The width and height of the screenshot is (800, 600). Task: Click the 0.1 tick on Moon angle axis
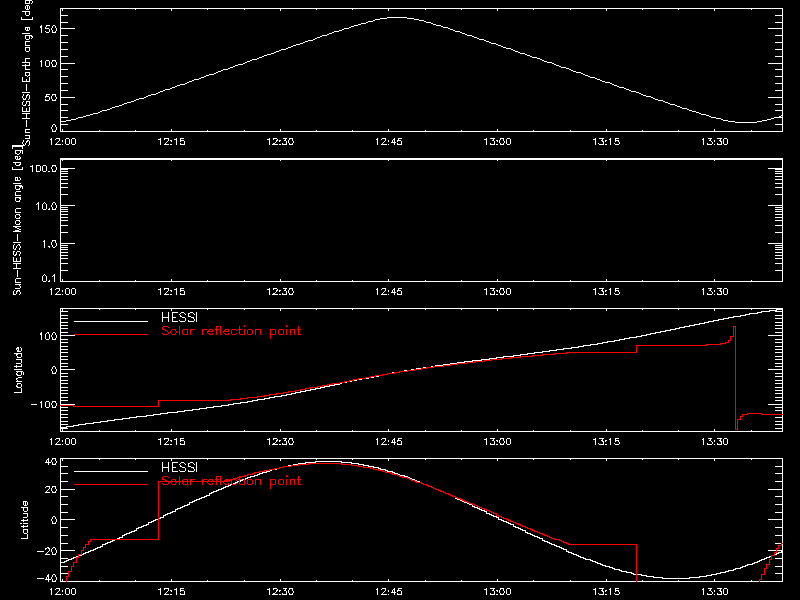pos(49,279)
